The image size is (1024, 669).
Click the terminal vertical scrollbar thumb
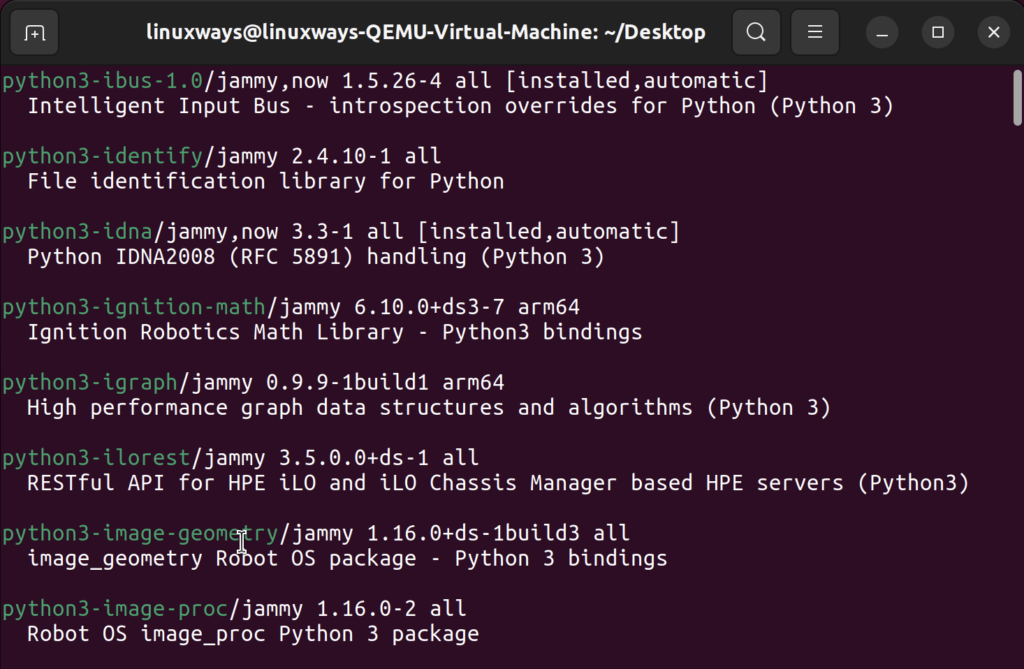tap(1017, 97)
